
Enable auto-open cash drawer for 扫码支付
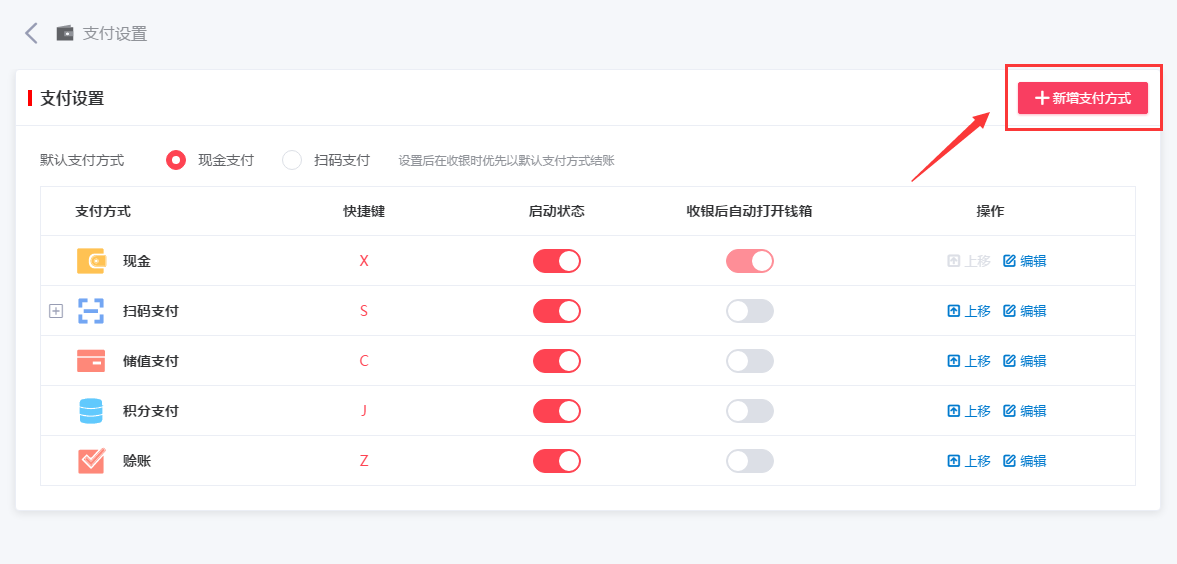[750, 311]
